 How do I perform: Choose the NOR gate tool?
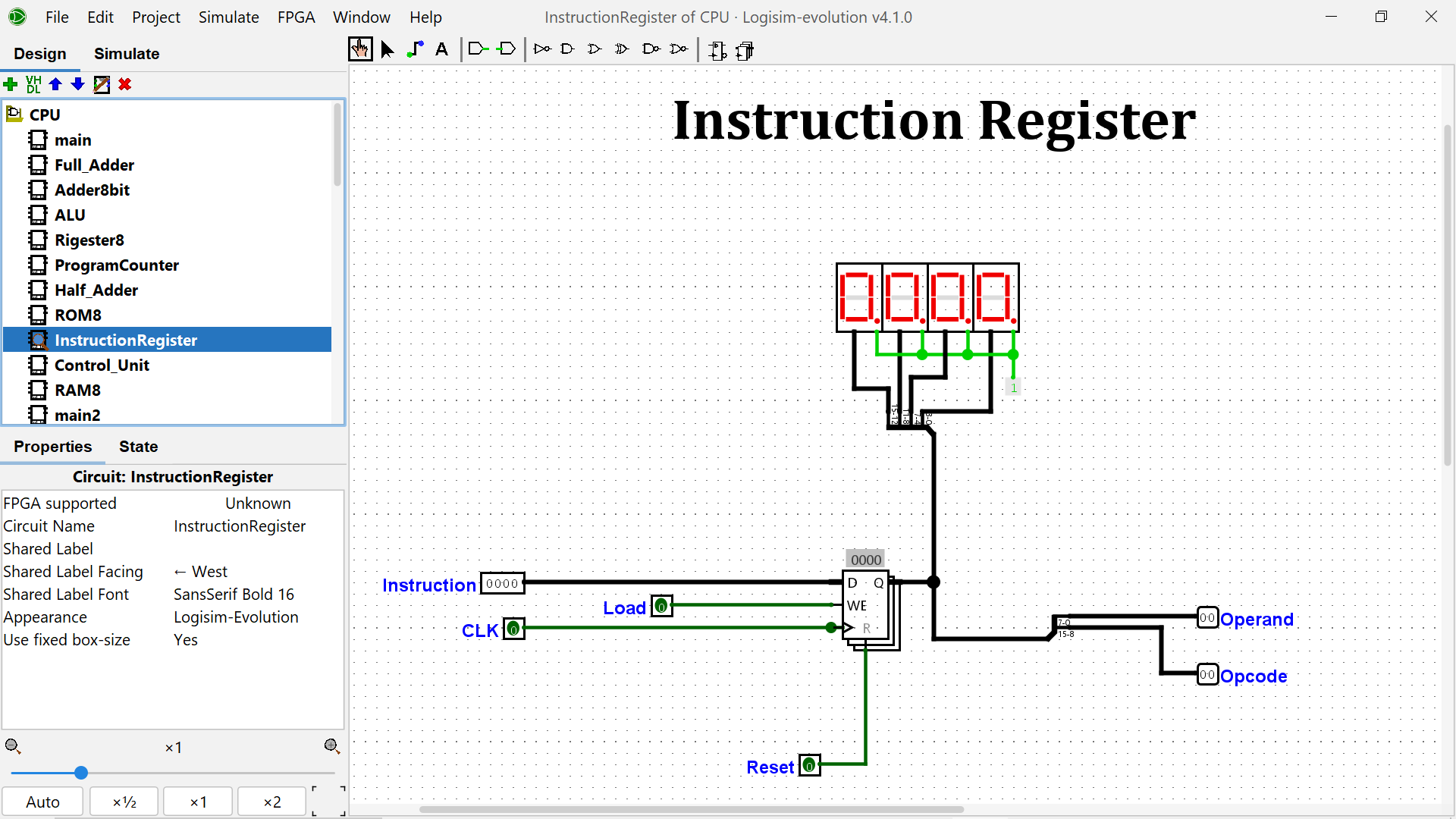point(679,49)
